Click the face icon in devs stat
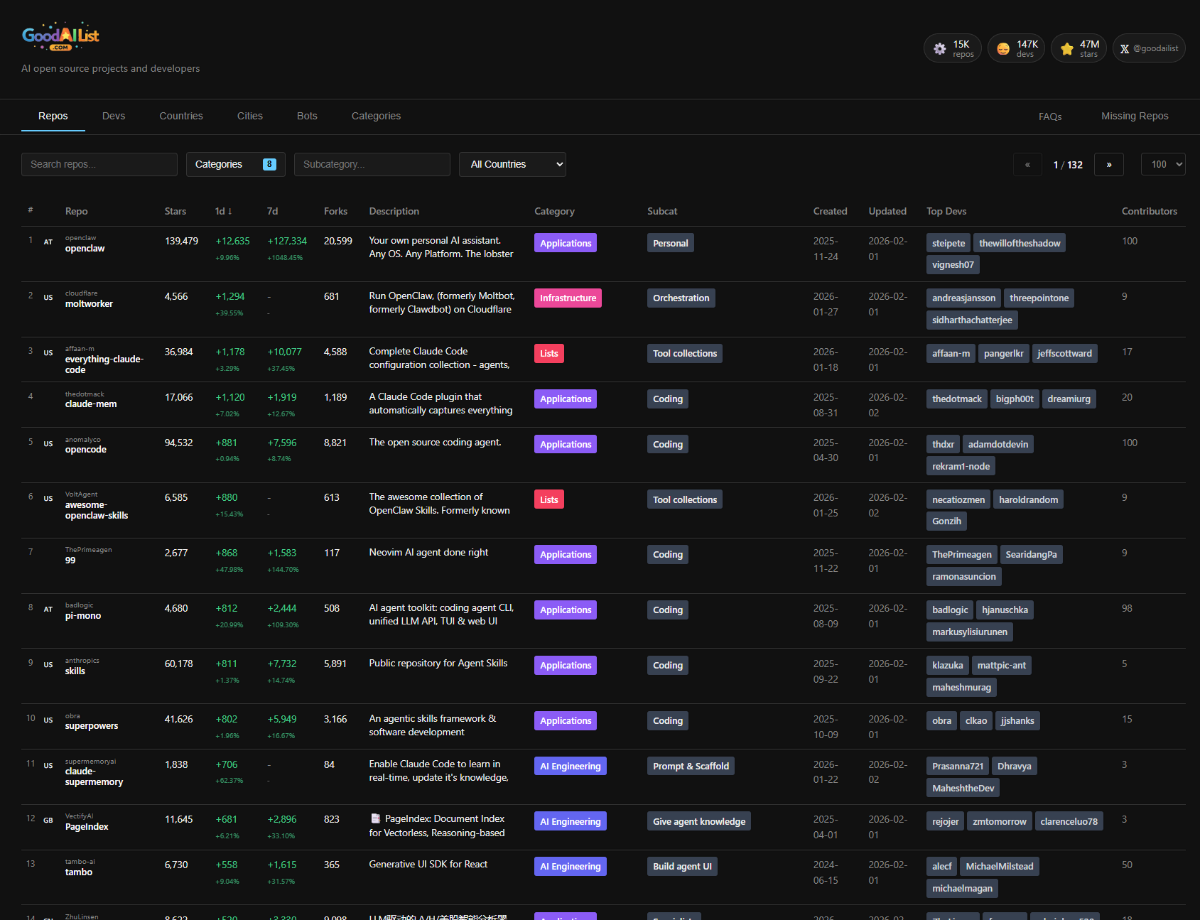 1001,48
